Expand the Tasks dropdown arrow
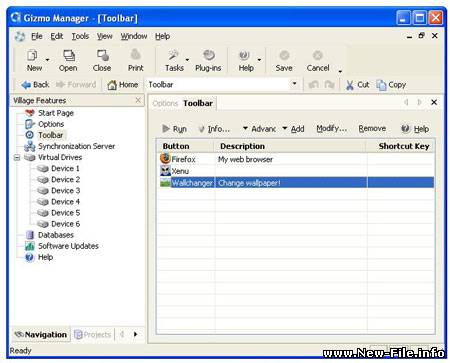This screenshot has width=450, height=363. click(187, 60)
